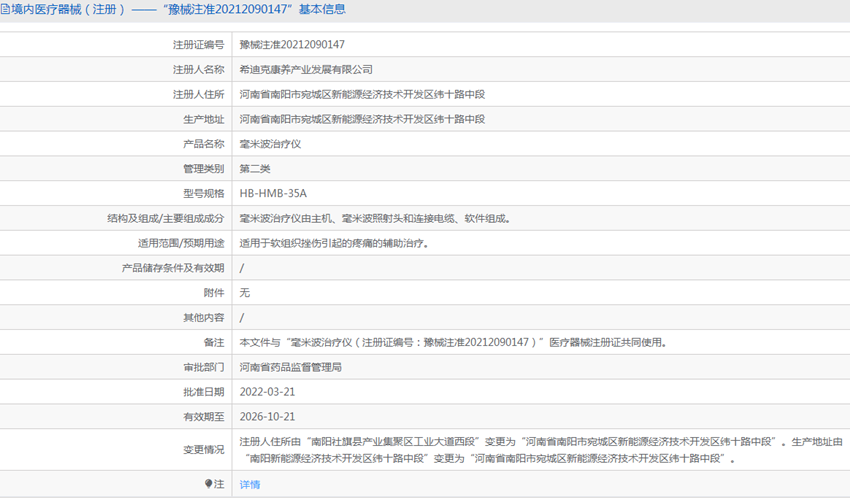850x499 pixels.
Task: Click management category value 第二类
Action: (x=255, y=169)
